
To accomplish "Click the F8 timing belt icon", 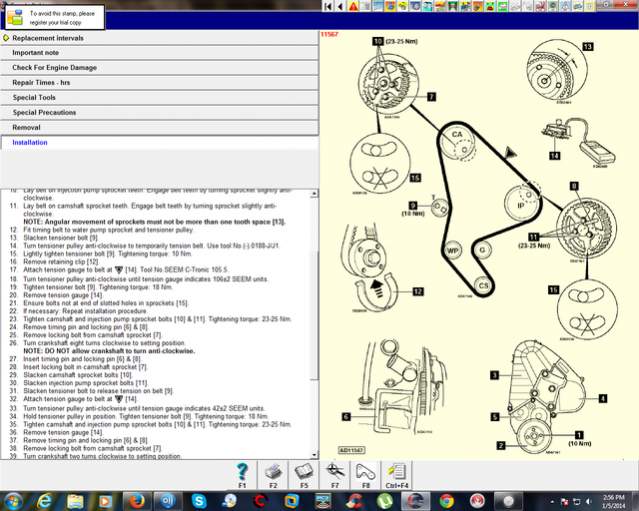I will click(366, 475).
